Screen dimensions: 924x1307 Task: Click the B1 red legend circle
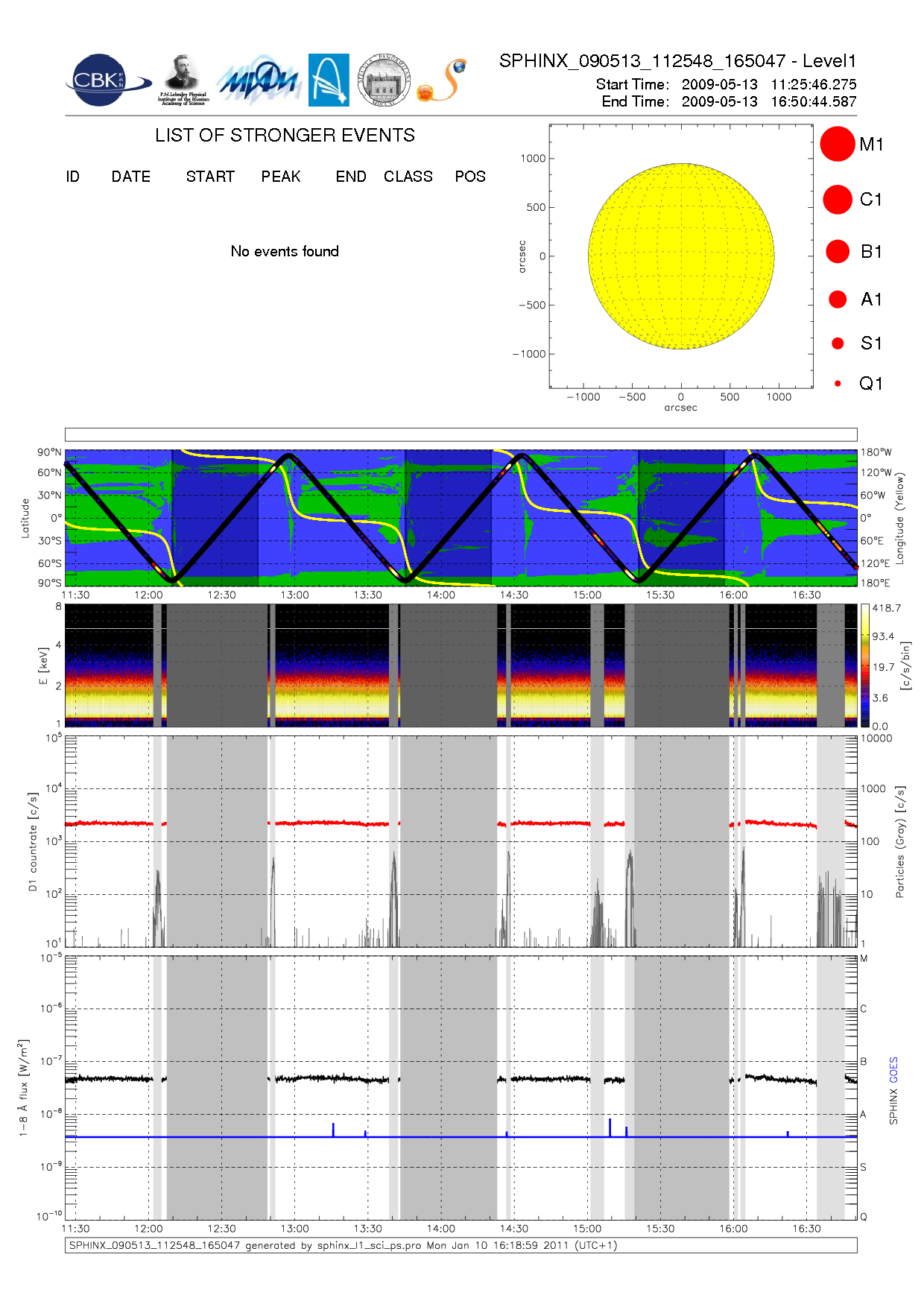click(838, 251)
